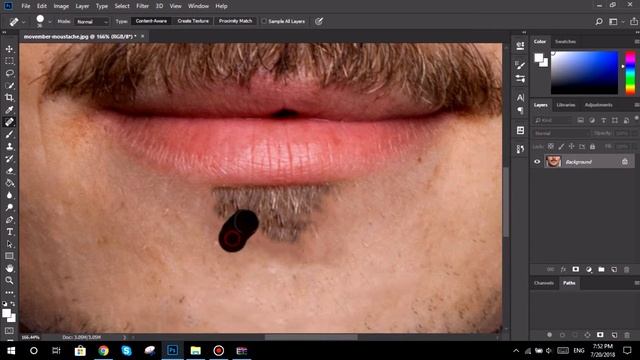Pick a color in the Color panel field
The image size is (640, 360).
pyautogui.click(x=584, y=73)
